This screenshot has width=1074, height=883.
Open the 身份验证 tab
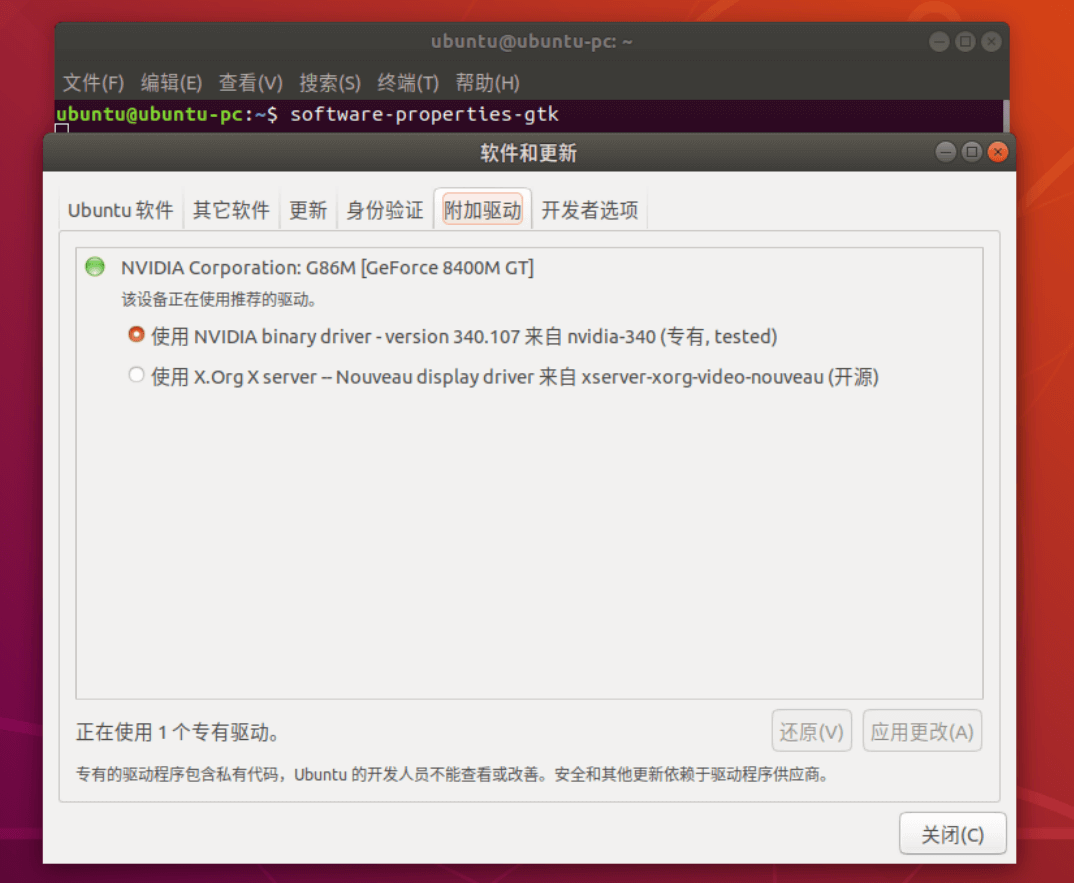point(385,210)
